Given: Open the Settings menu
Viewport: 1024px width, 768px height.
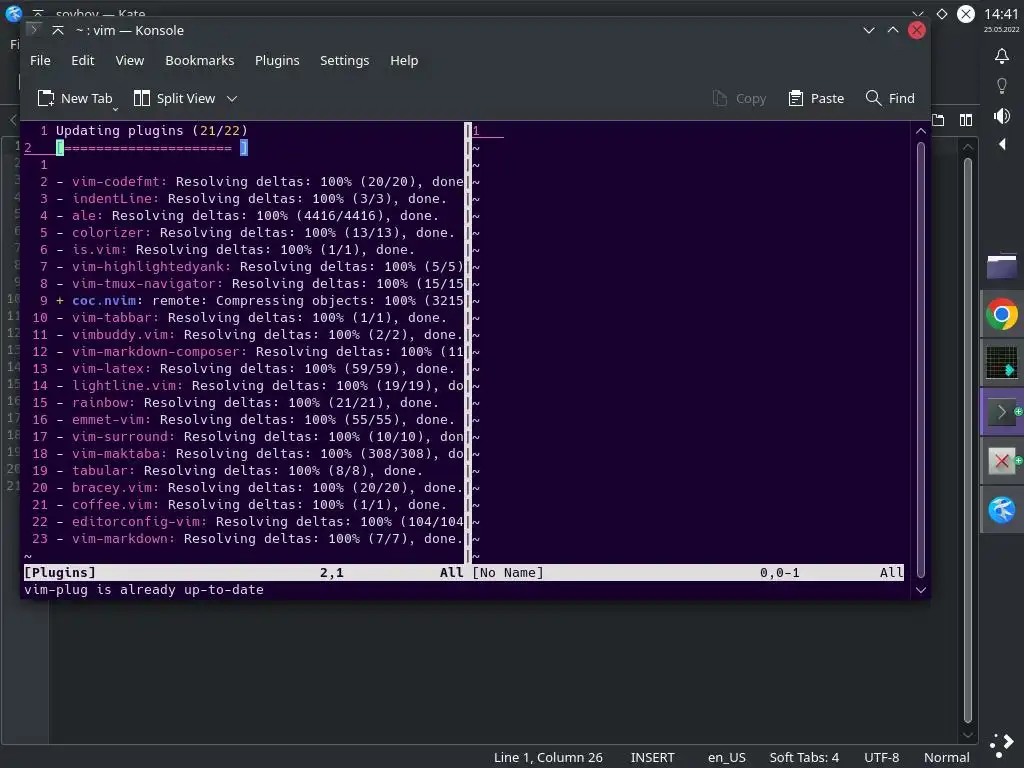Looking at the screenshot, I should (x=344, y=61).
